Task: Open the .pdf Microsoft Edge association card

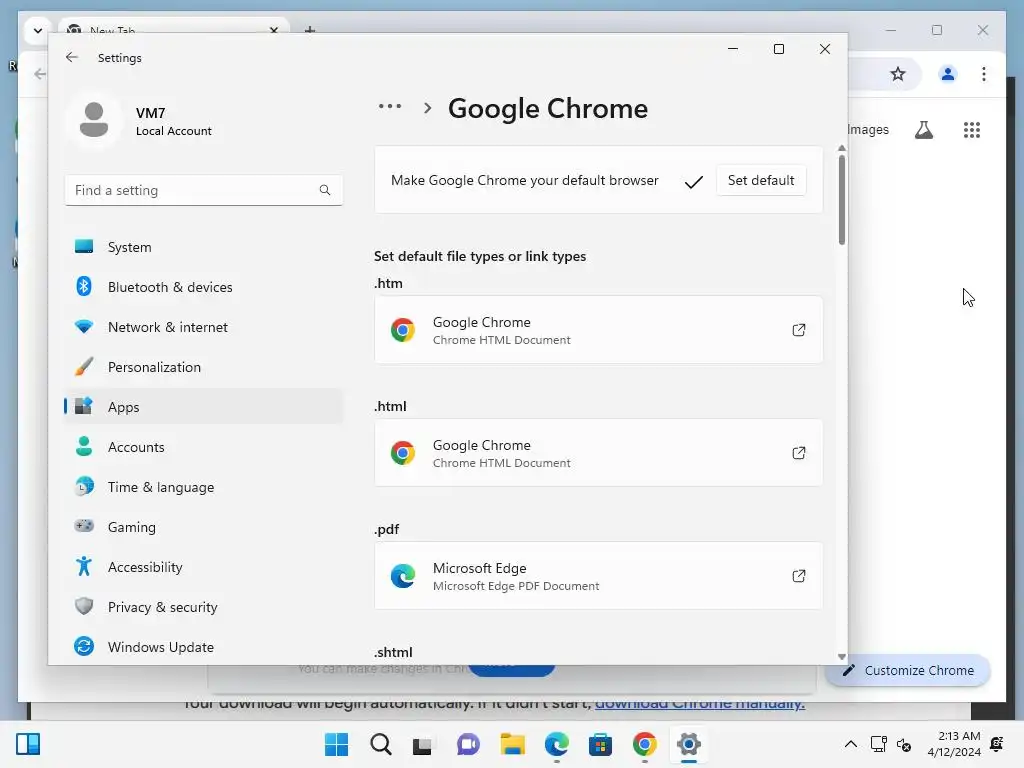Action: tap(598, 575)
